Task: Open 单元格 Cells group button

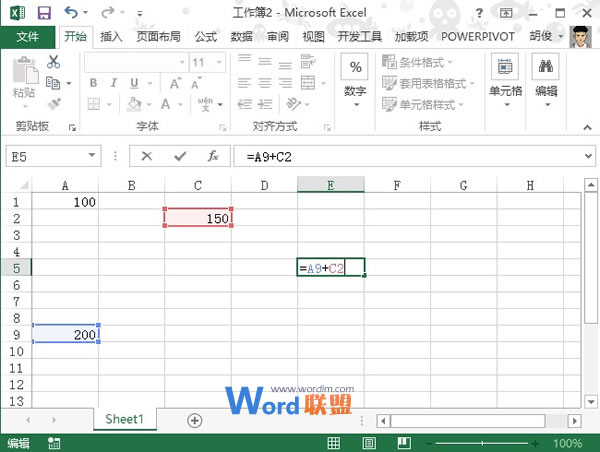Action: click(x=505, y=81)
